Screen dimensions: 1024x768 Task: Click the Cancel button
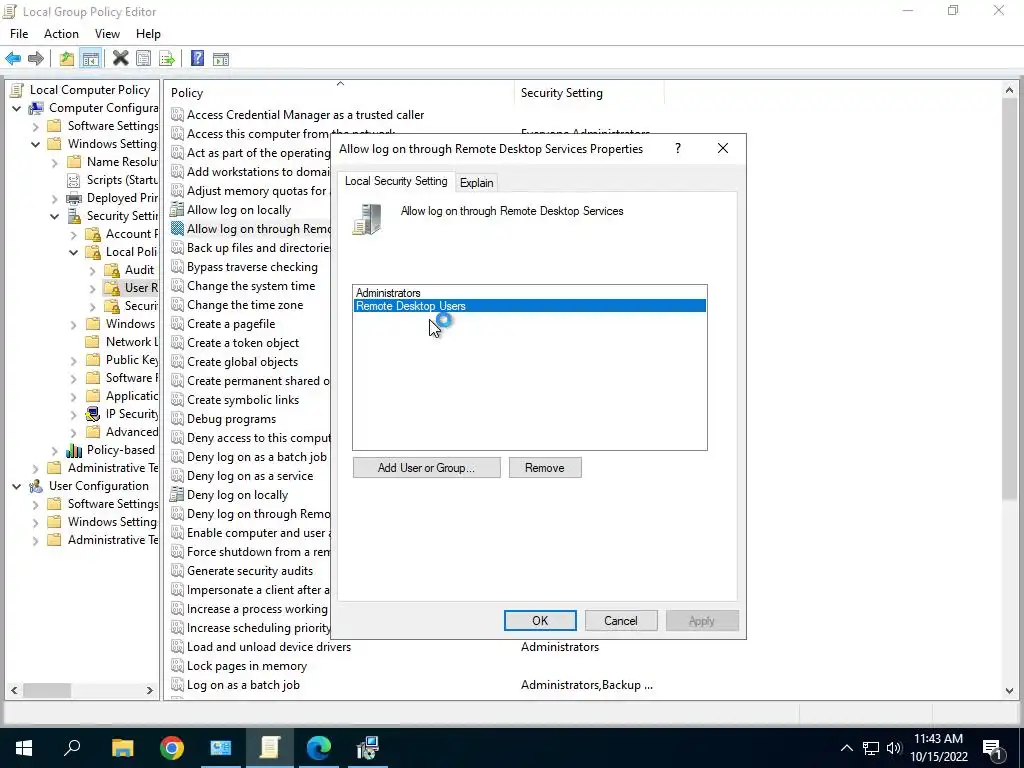tap(621, 620)
